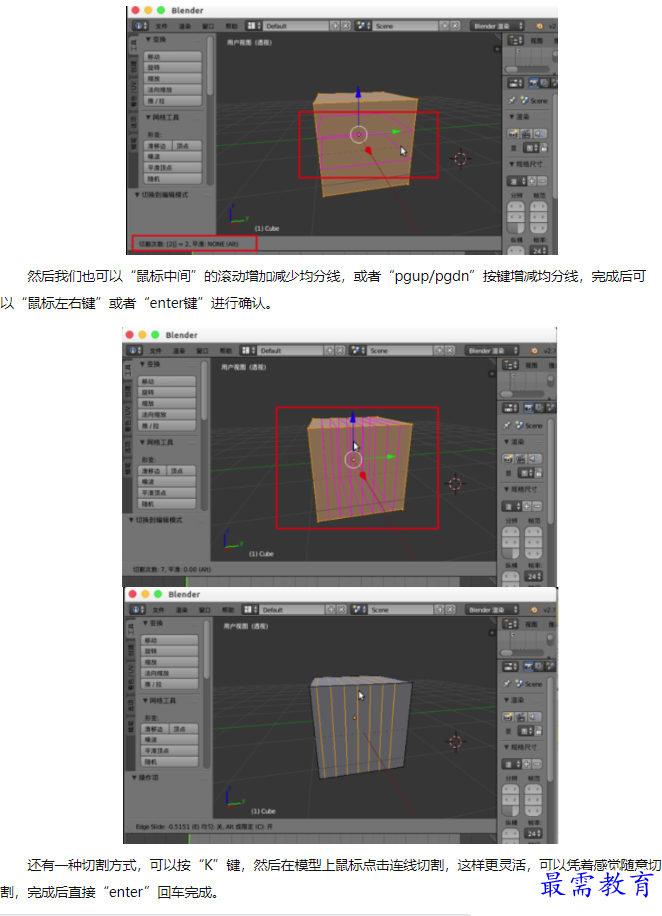Viewport: 662px width, 916px height.
Task: Select render layers tab icon in middle window properties
Action: 539,408
